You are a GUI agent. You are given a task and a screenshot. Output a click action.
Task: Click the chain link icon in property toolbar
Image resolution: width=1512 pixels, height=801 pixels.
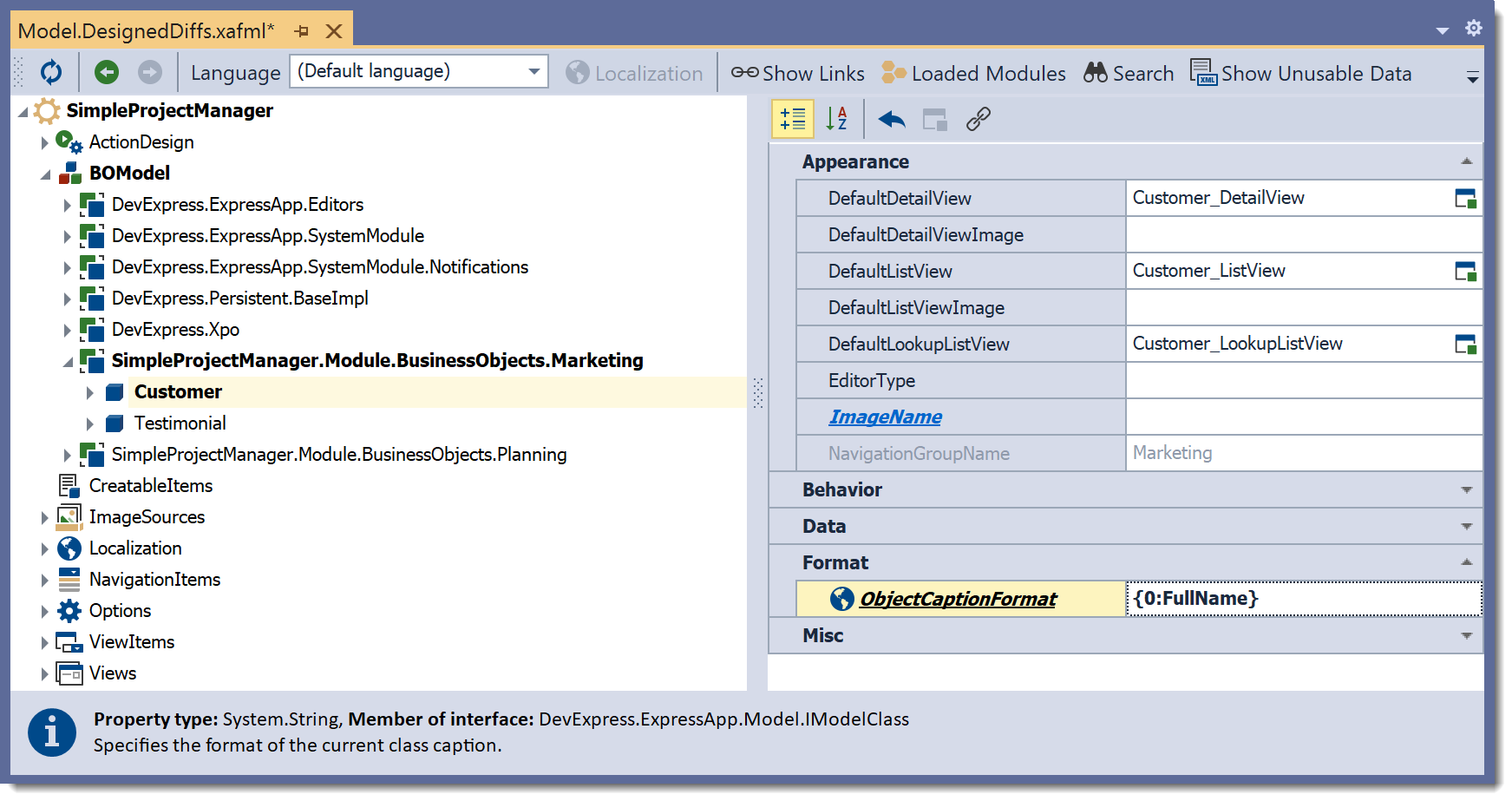pyautogui.click(x=979, y=119)
